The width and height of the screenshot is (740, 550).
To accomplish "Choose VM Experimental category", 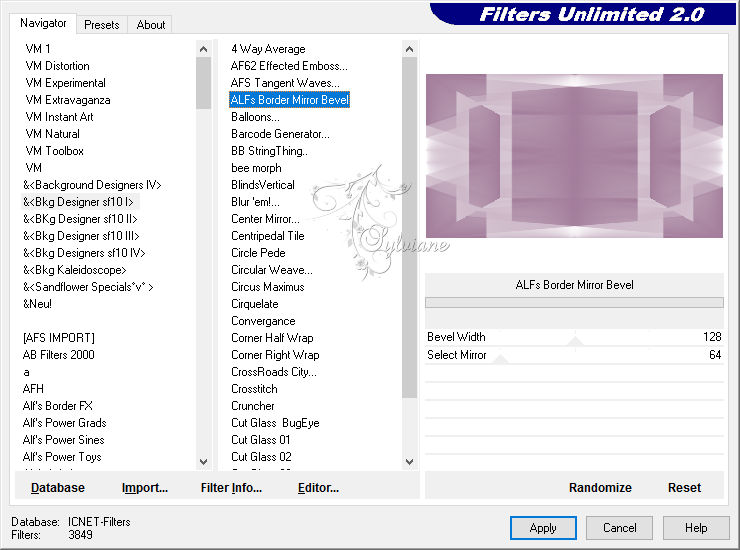I will coord(65,83).
